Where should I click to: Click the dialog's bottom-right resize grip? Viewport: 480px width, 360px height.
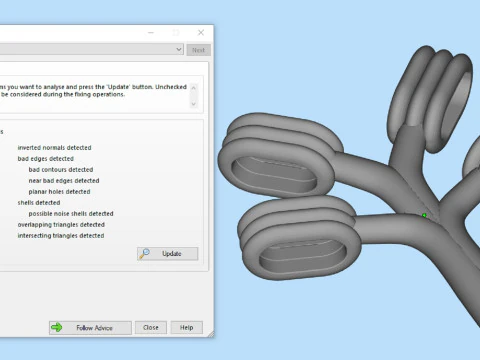pyautogui.click(x=211, y=334)
